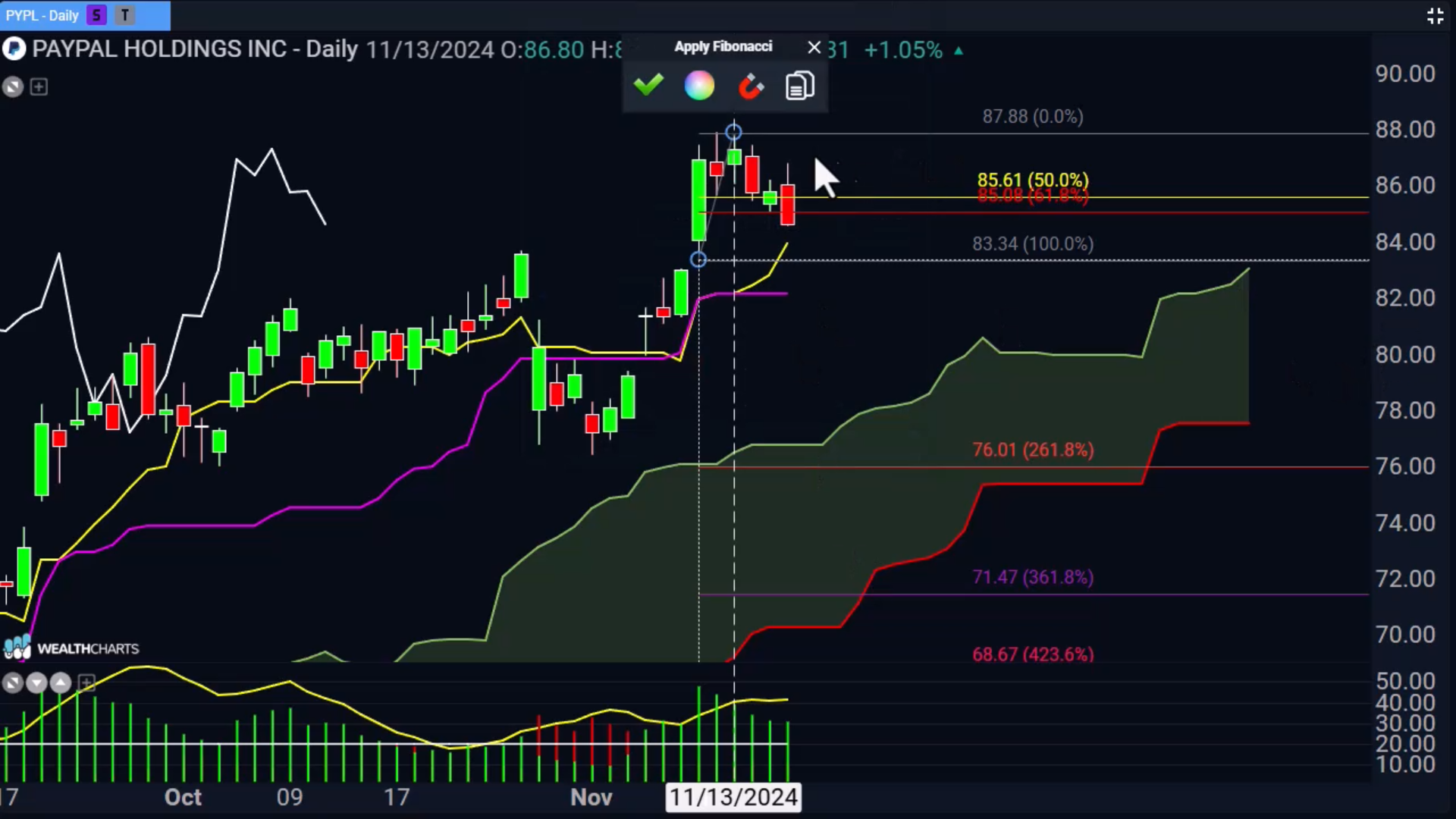Click 50.00 on the indicator axis

pyautogui.click(x=1405, y=681)
